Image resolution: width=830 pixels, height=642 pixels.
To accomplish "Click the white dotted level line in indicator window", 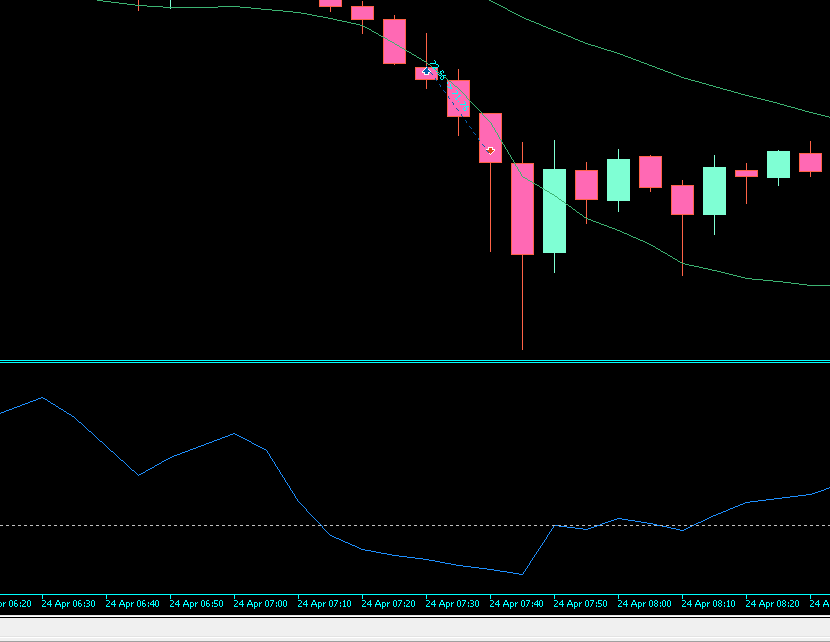I will (415, 526).
